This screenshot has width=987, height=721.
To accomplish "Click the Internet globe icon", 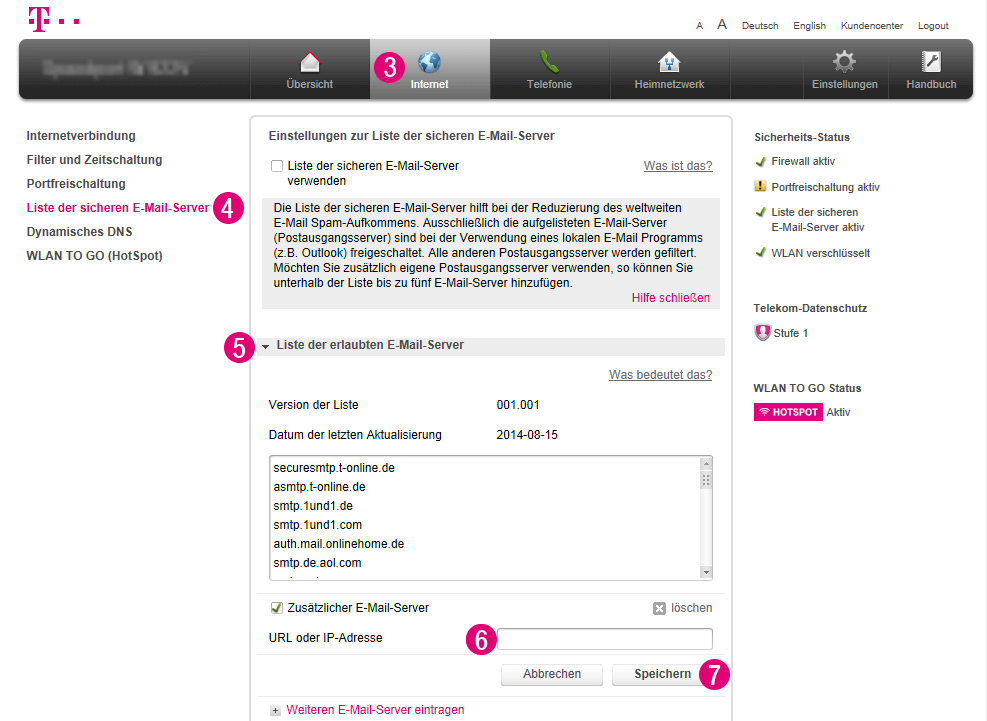I will point(429,63).
